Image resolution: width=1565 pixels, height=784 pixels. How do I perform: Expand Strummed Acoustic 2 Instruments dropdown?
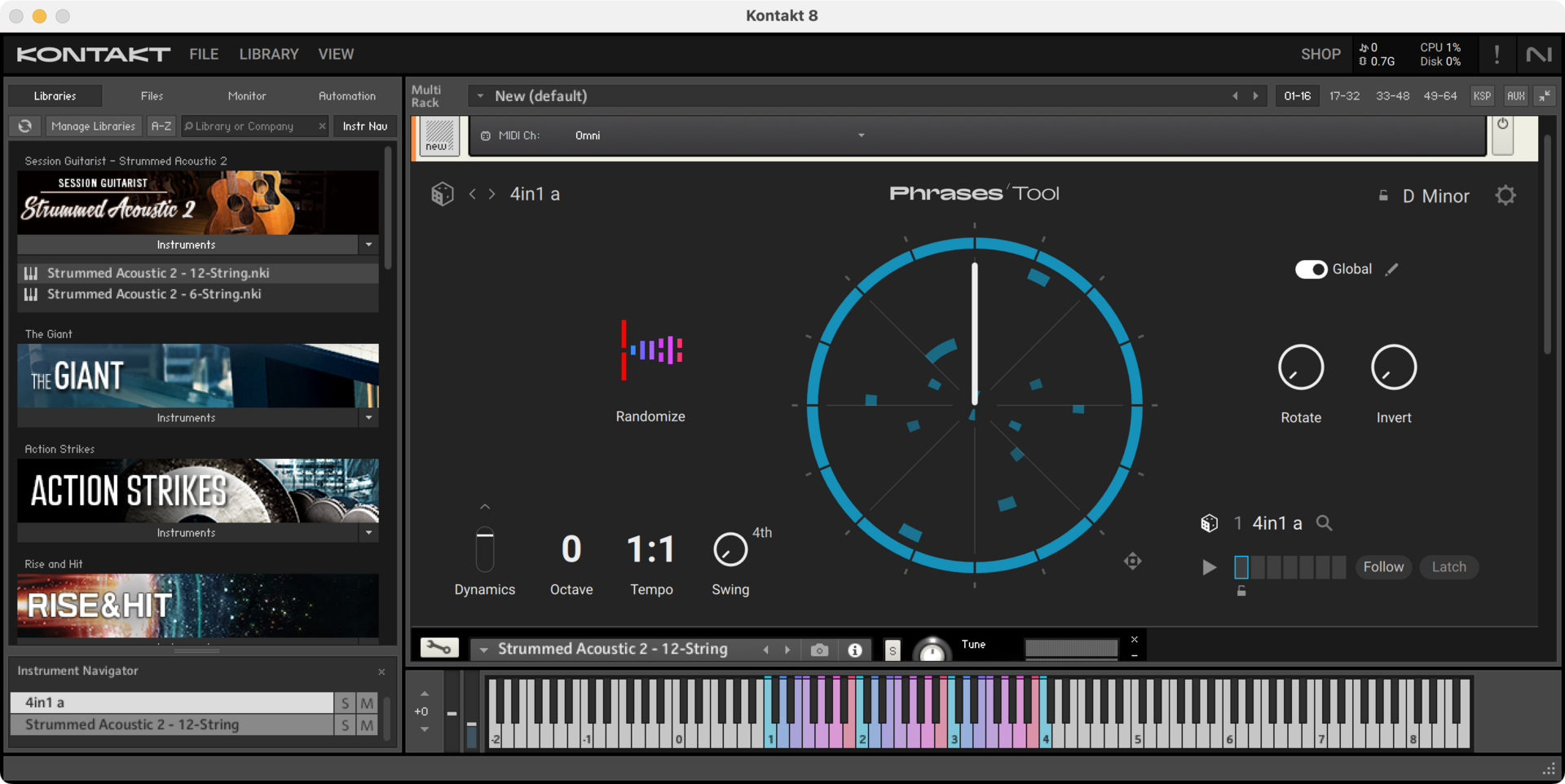point(368,244)
